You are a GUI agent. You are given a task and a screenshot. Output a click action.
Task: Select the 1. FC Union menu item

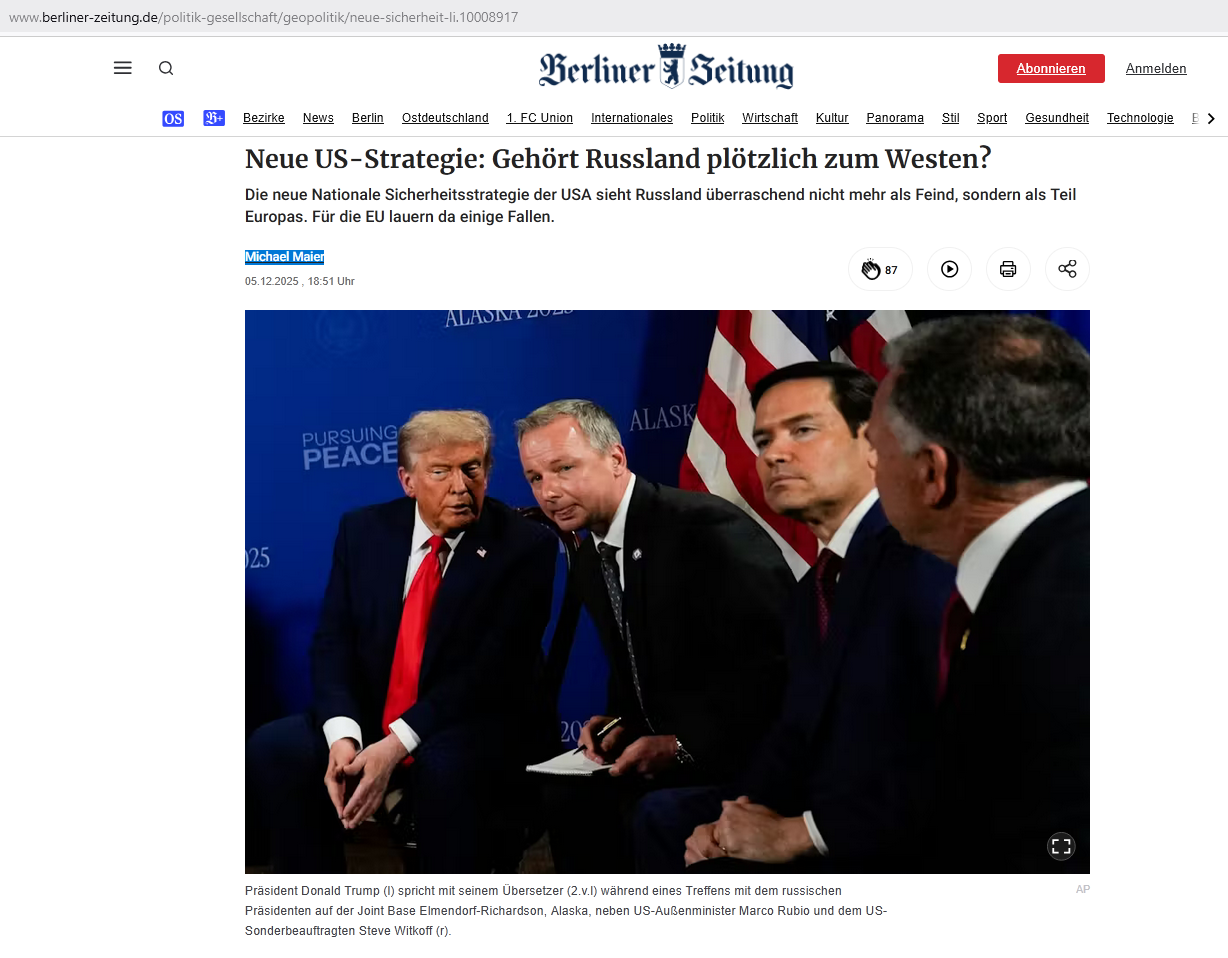[540, 118]
